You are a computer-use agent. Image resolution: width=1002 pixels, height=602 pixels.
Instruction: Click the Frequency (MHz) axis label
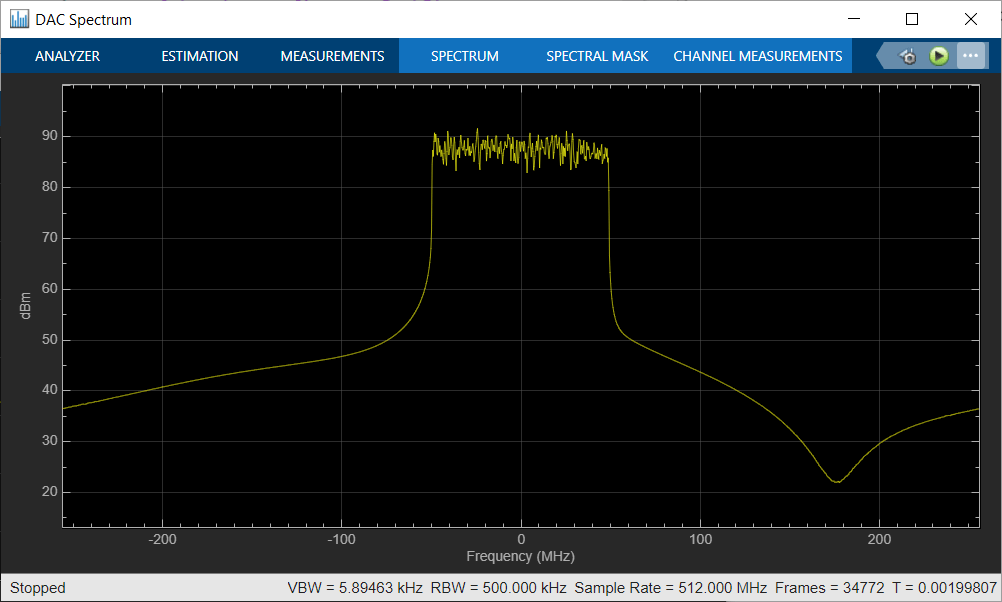pos(520,556)
